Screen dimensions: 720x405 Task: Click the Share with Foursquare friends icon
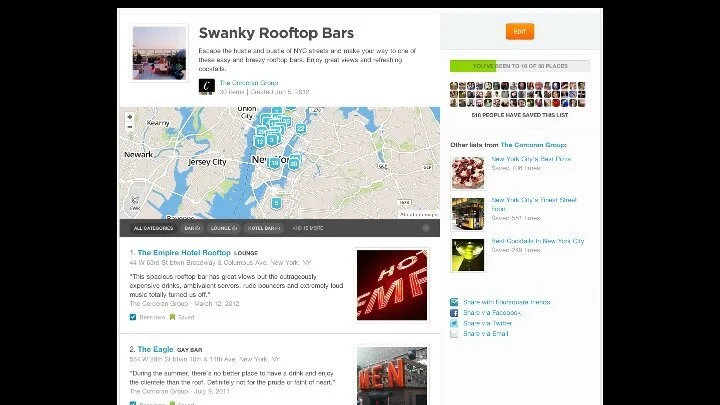tap(454, 302)
